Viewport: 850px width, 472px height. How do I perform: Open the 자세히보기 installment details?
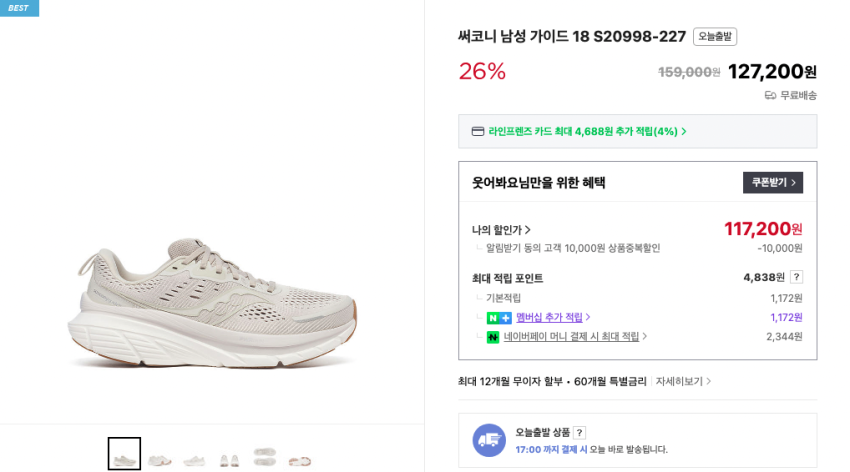(683, 381)
